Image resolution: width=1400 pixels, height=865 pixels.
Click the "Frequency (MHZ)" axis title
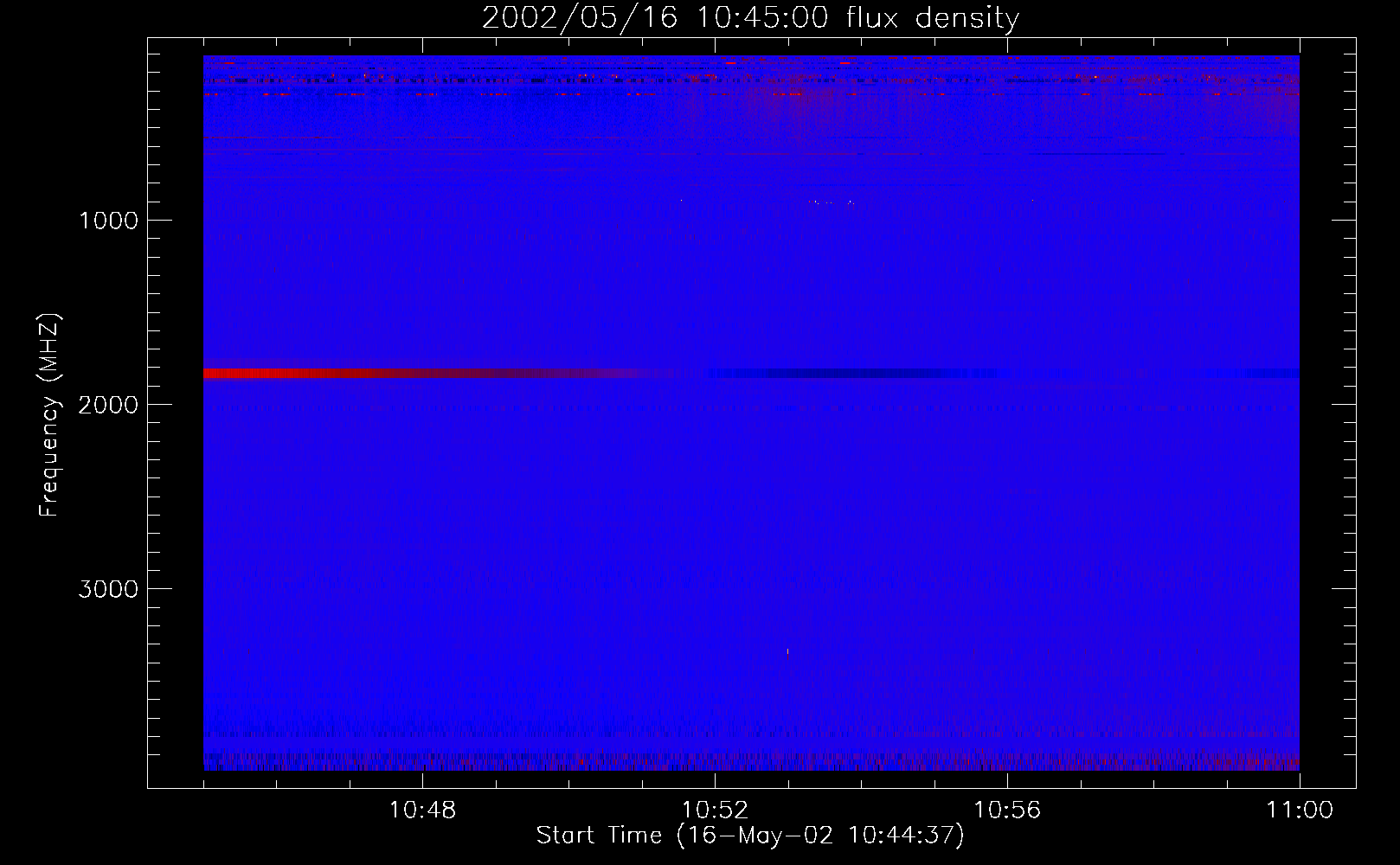click(49, 415)
